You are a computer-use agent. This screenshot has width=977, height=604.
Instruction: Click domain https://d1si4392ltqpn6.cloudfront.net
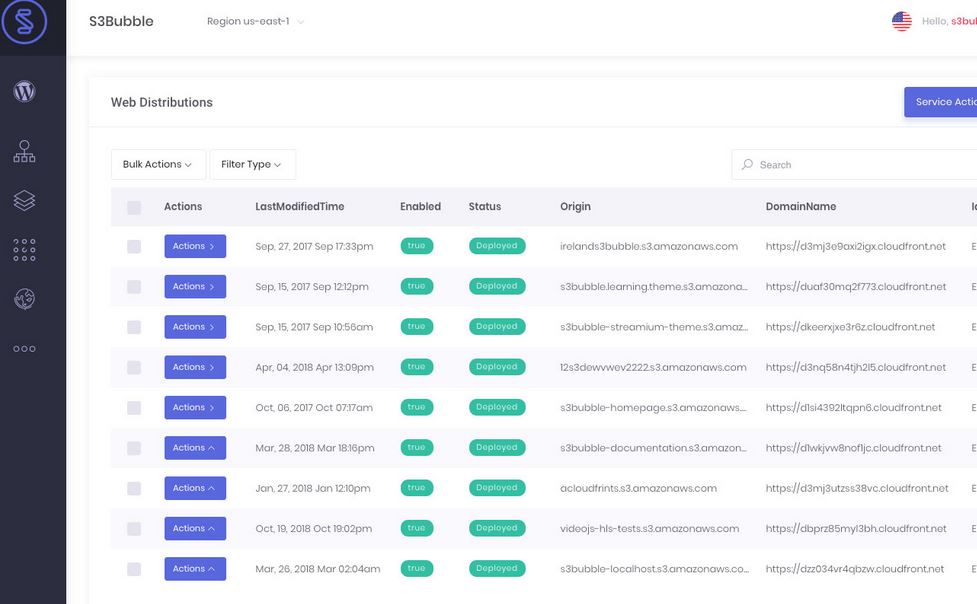[854, 408]
